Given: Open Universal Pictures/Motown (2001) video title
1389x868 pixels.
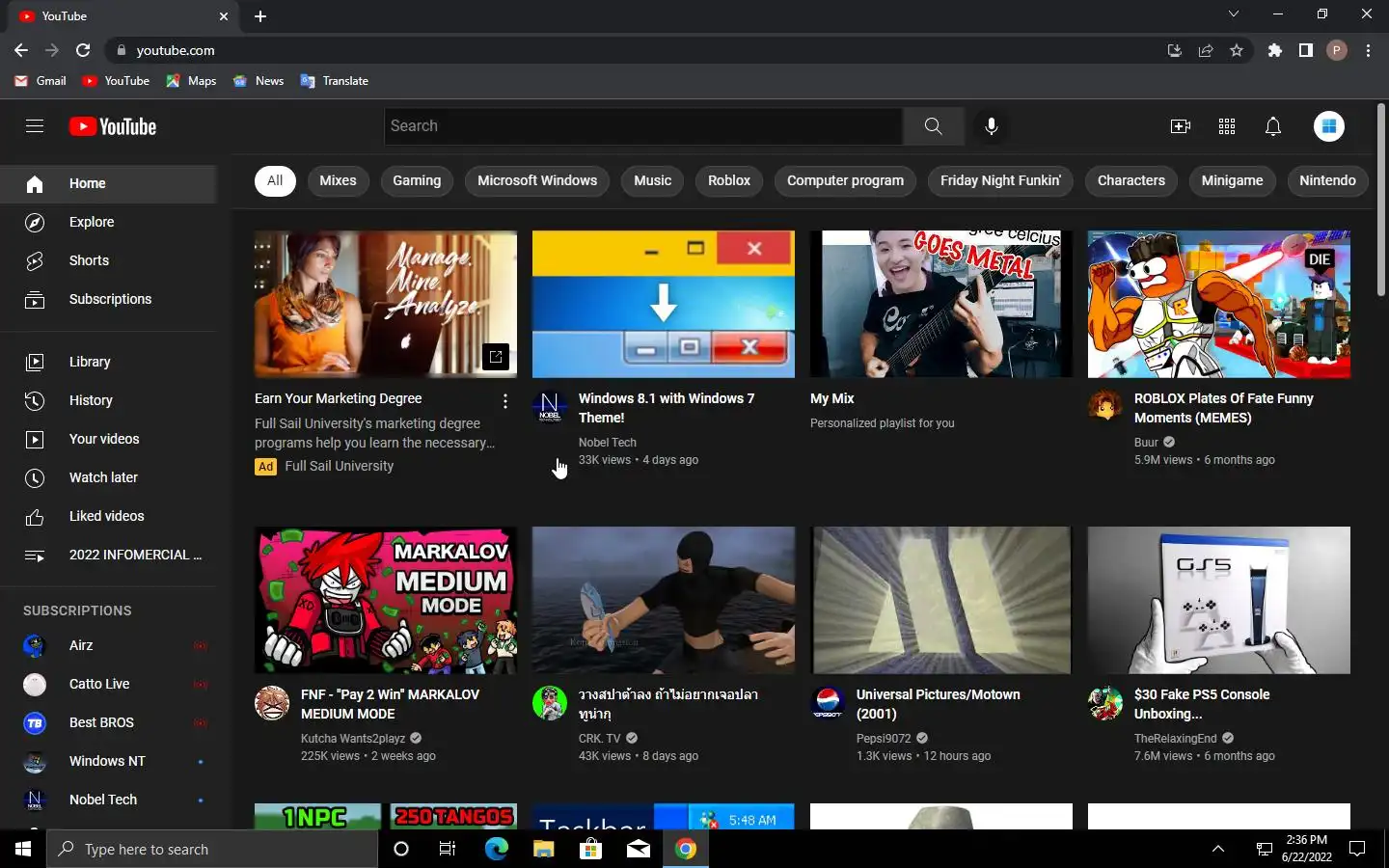Looking at the screenshot, I should coord(938,704).
